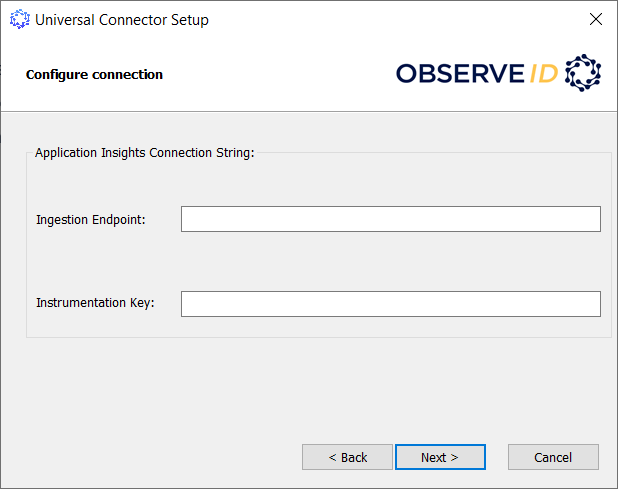
Task: Click the Universal Connector Setup title bar icon
Action: (x=19, y=19)
